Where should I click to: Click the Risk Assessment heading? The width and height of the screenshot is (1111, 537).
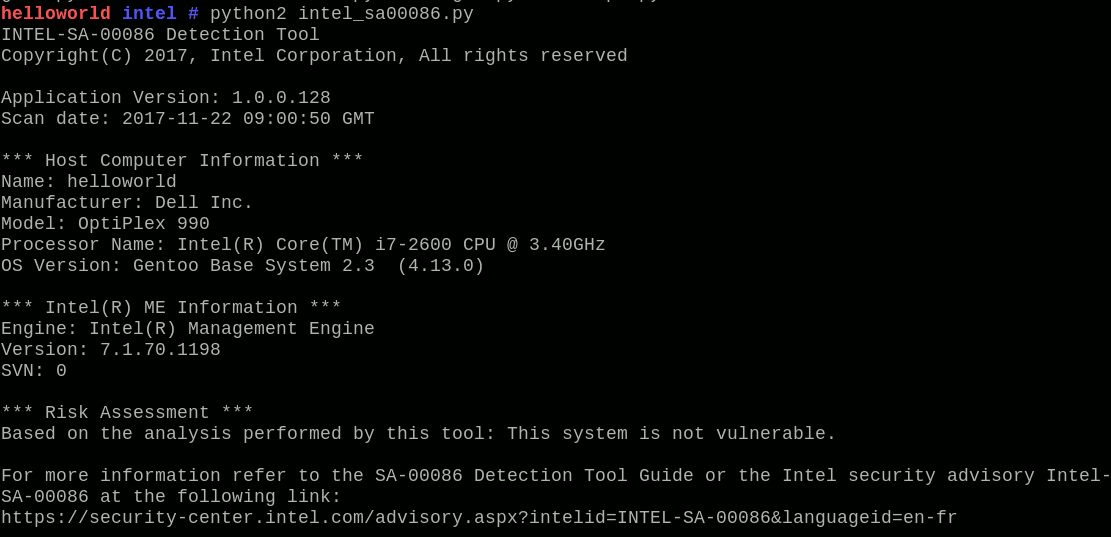pyautogui.click(x=127, y=413)
